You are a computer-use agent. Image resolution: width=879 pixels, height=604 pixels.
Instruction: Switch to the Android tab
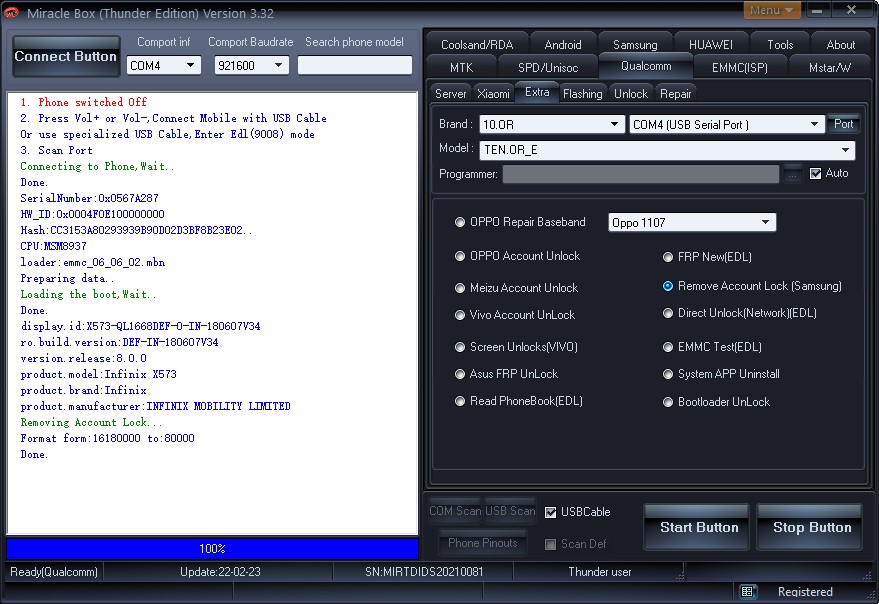point(562,44)
